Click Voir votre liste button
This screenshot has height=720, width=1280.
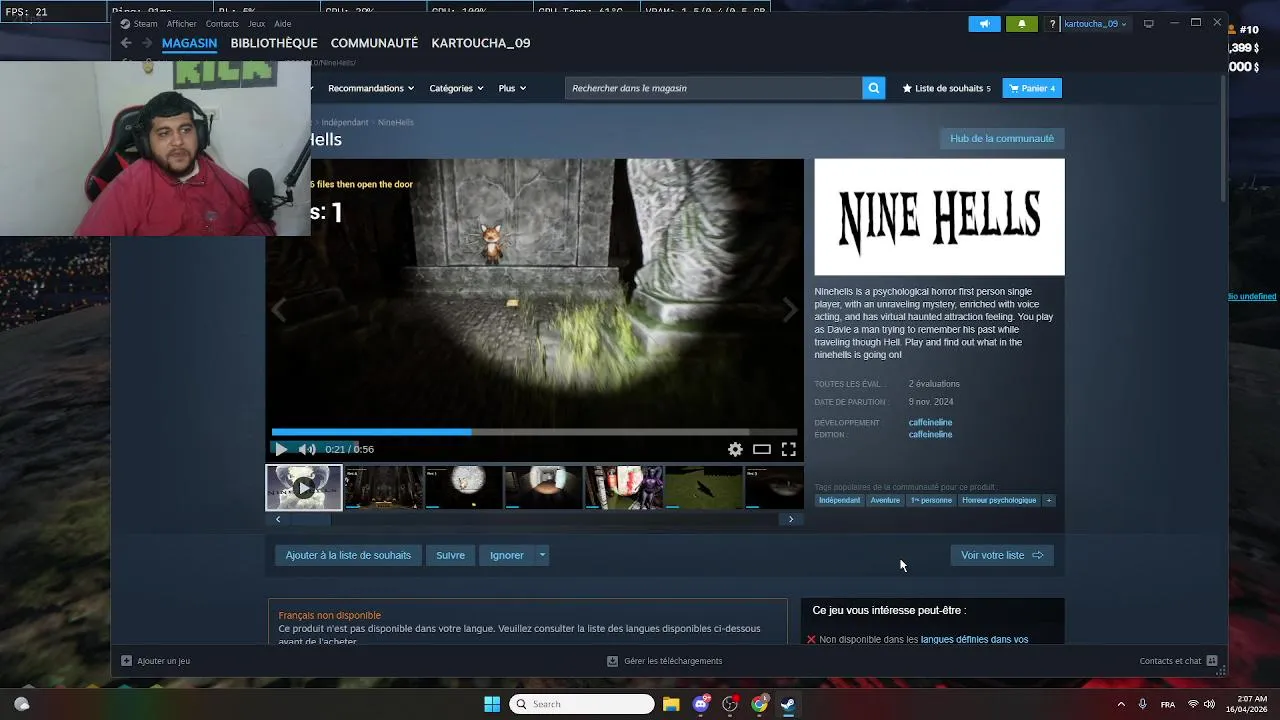[1002, 555]
